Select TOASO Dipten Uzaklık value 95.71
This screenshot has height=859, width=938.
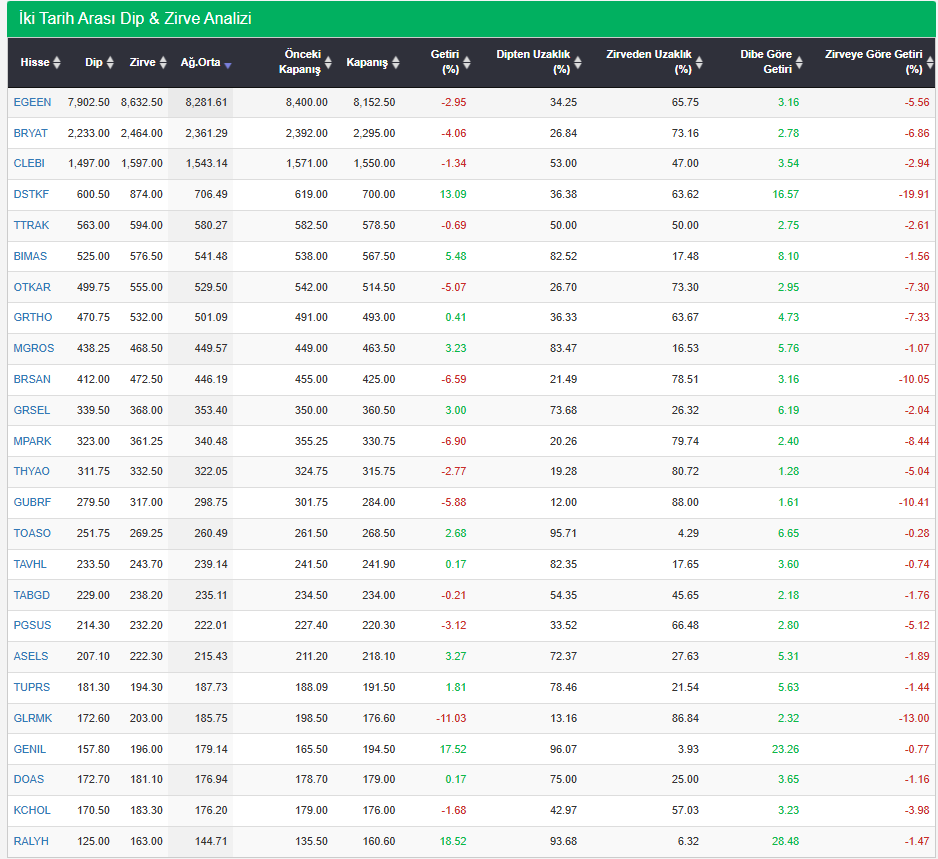(564, 533)
